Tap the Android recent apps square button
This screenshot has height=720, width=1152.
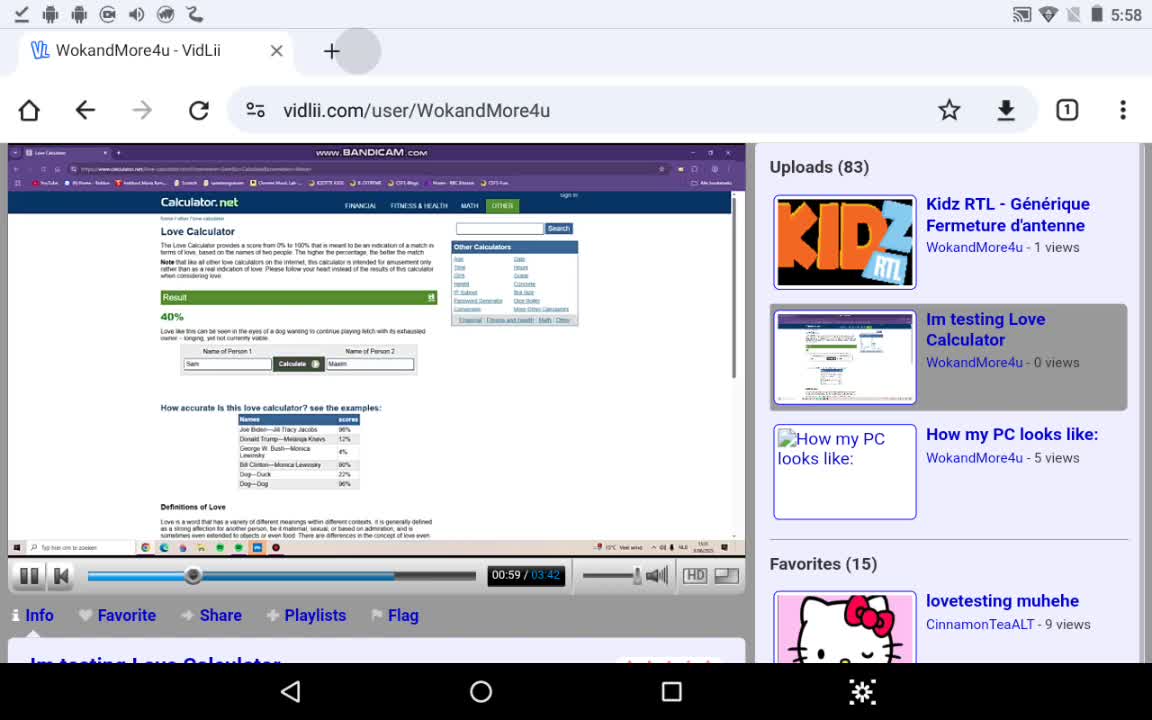pos(672,691)
